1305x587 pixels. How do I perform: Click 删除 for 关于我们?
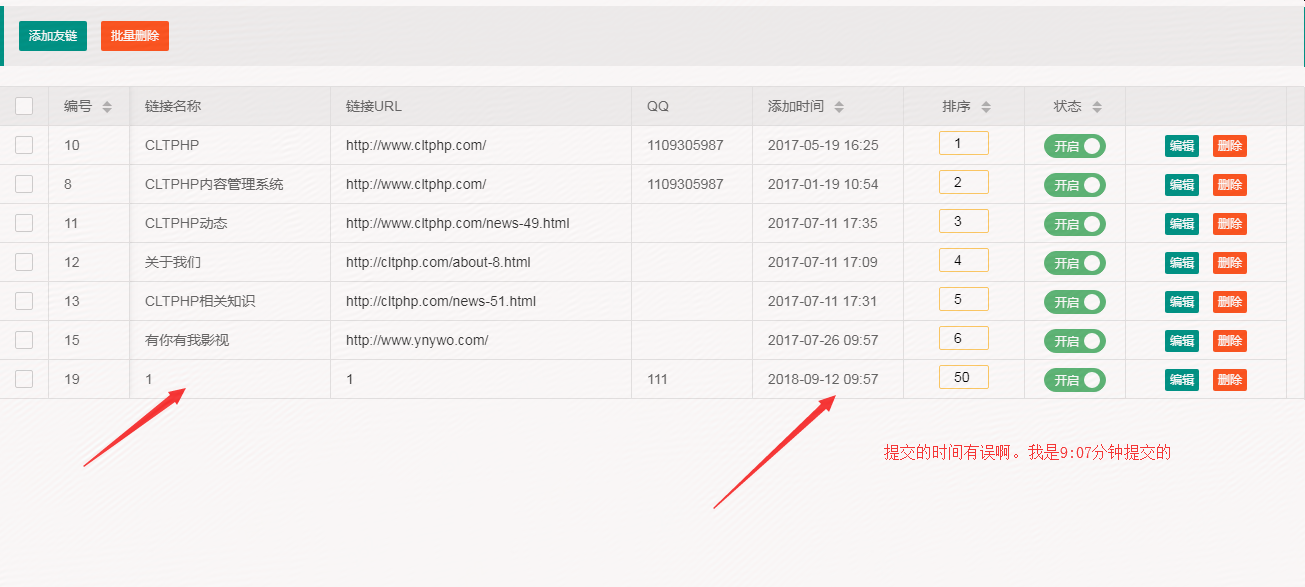1230,263
